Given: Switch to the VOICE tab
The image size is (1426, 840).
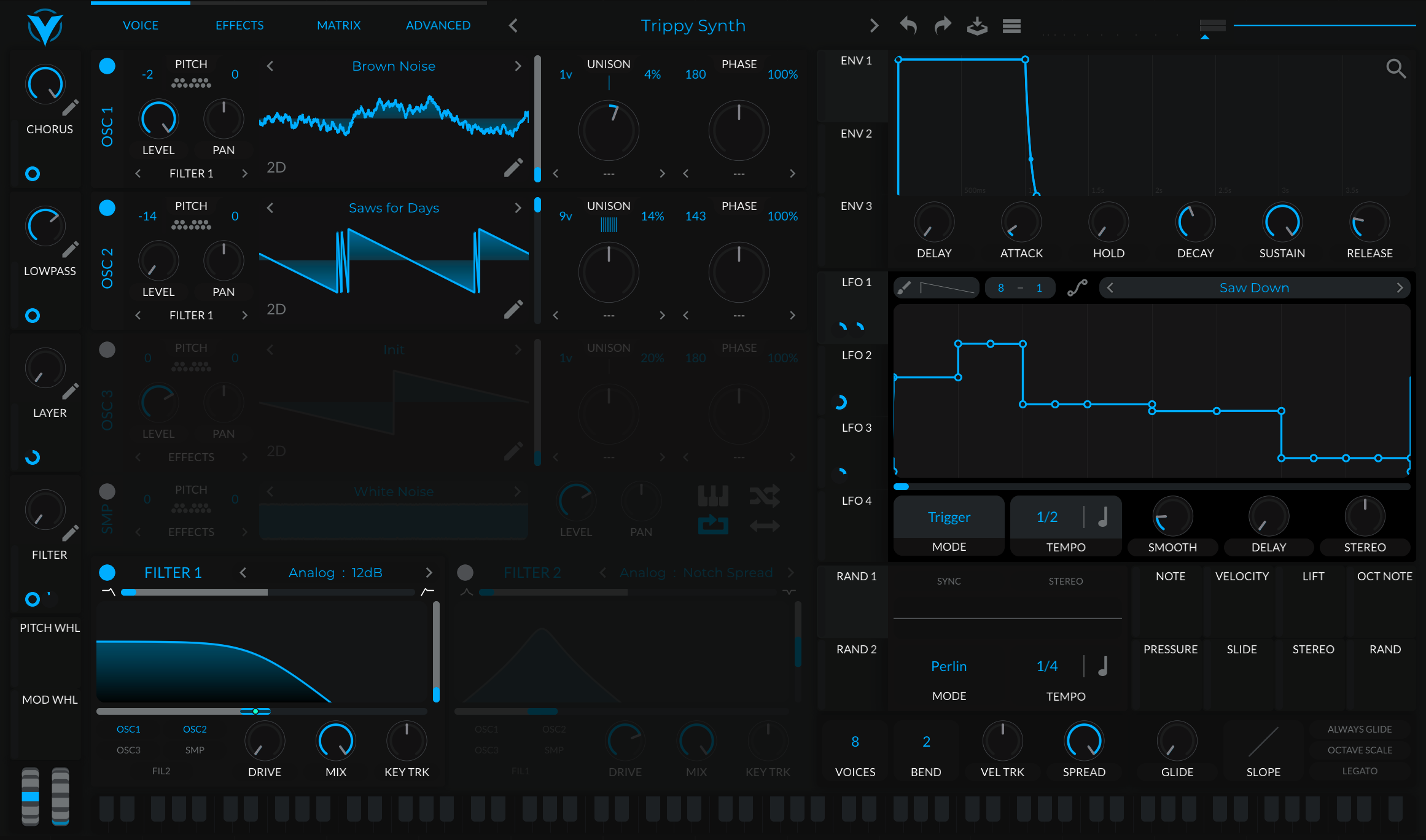Looking at the screenshot, I should coord(141,25).
